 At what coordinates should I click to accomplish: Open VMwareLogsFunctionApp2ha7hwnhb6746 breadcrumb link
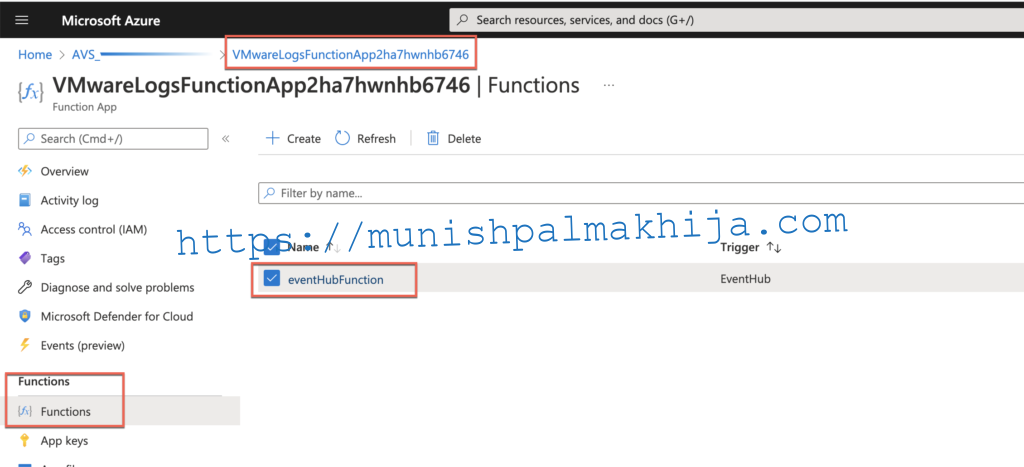point(351,55)
